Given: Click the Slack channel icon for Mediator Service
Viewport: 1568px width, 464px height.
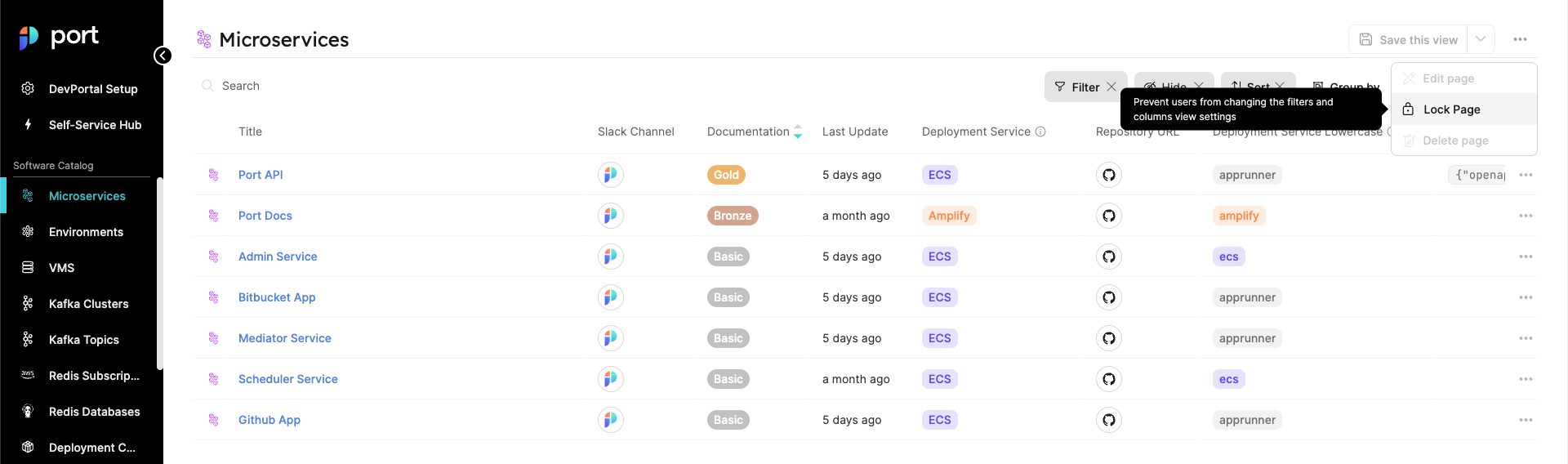Looking at the screenshot, I should tap(611, 338).
